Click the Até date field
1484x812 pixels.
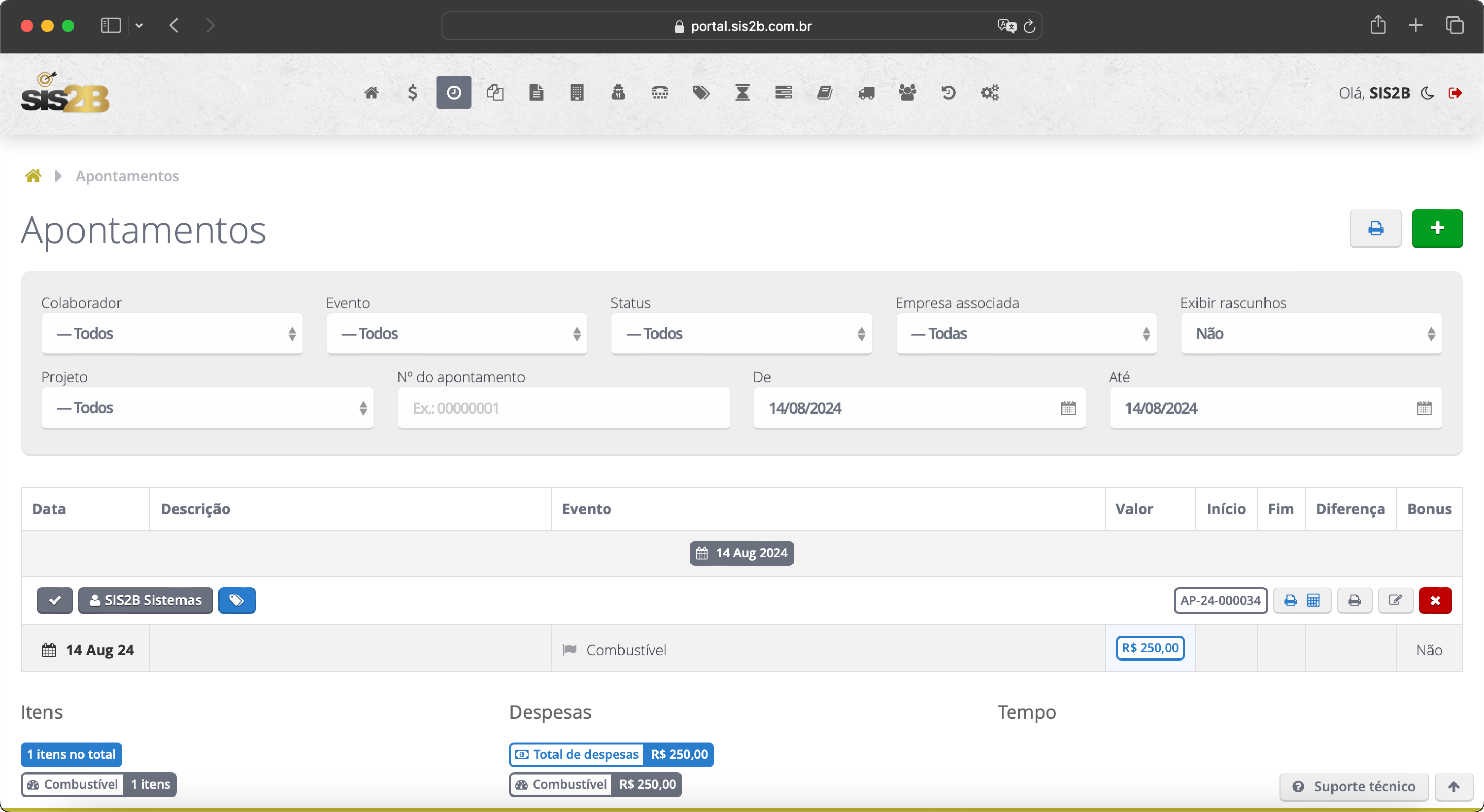click(x=1275, y=408)
